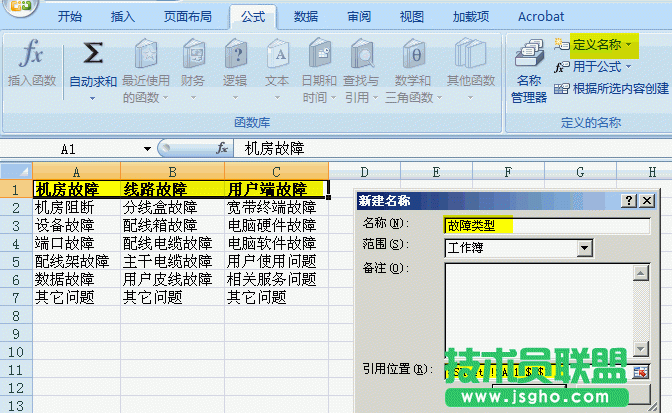Image resolution: width=672 pixels, height=413 pixels.
Task: Open Recently Used functions book icon
Action: [146, 54]
